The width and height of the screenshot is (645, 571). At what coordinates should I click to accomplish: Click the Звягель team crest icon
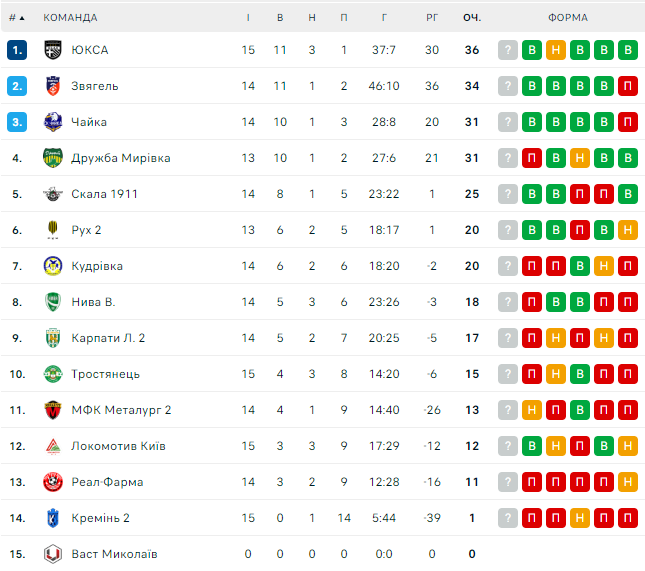(53, 86)
